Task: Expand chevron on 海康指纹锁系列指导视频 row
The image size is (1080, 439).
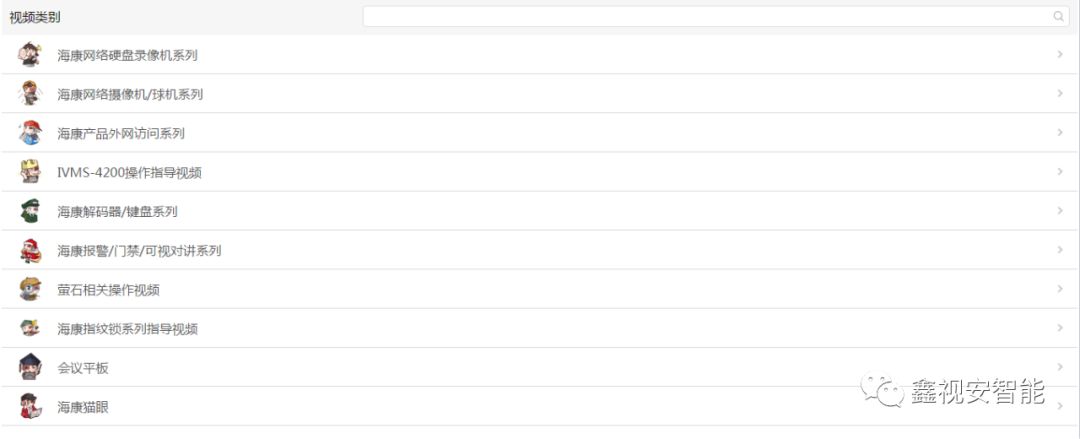Action: click(x=1060, y=328)
